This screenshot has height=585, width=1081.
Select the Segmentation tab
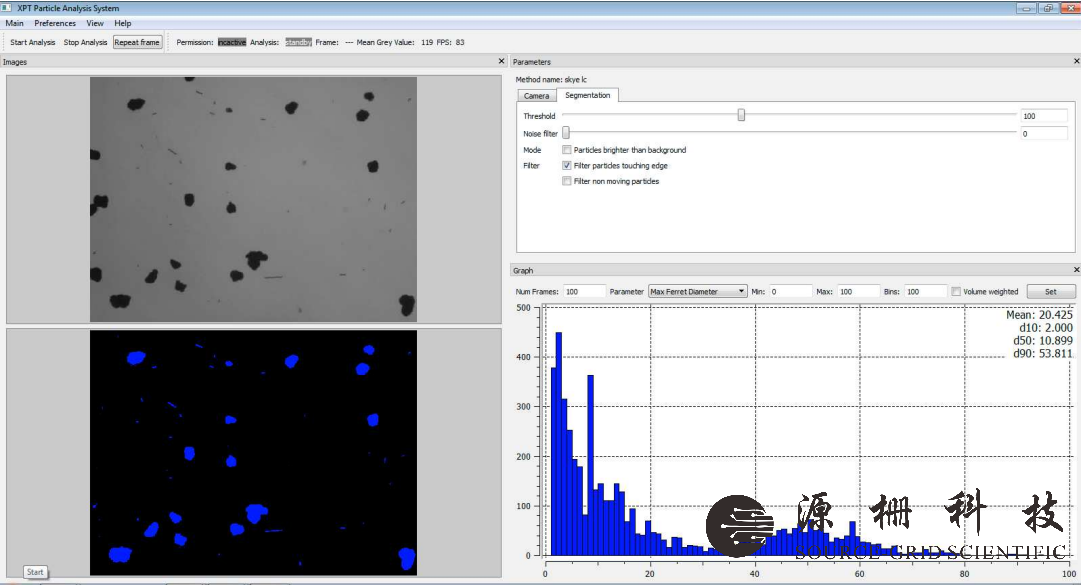587,95
